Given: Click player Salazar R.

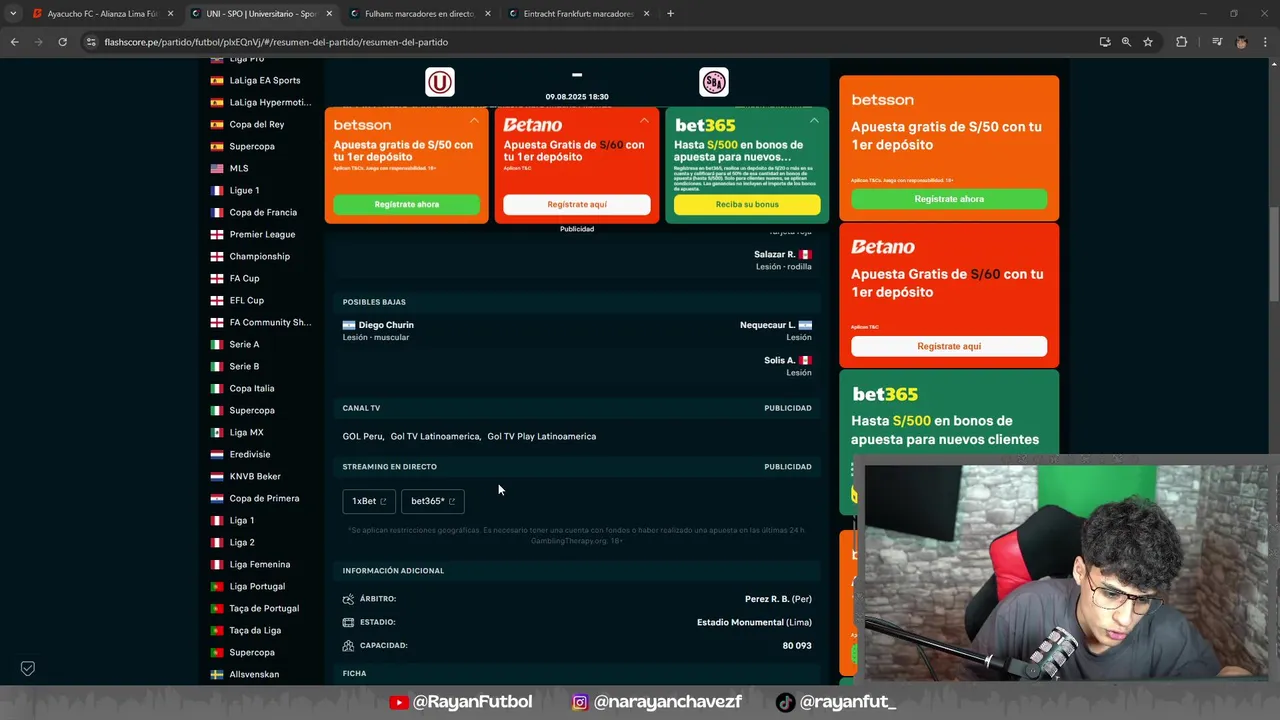Looking at the screenshot, I should [775, 254].
